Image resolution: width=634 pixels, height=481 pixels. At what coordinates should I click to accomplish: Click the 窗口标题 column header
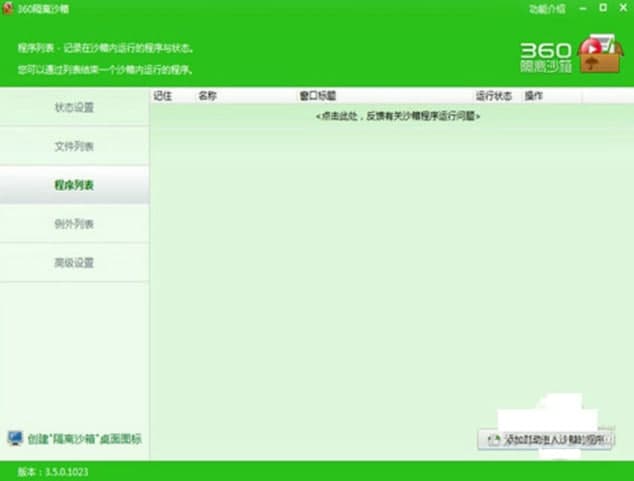tap(318, 96)
